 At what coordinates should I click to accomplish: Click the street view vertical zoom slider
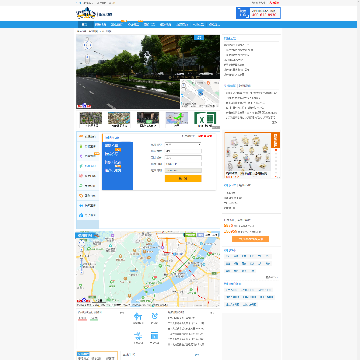point(87,60)
